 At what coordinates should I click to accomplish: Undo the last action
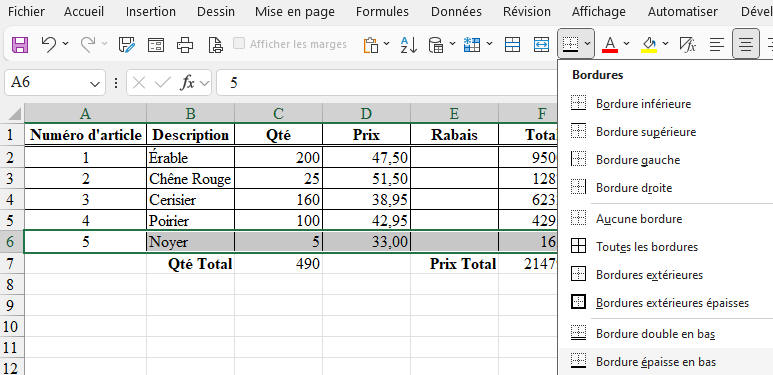tap(48, 44)
